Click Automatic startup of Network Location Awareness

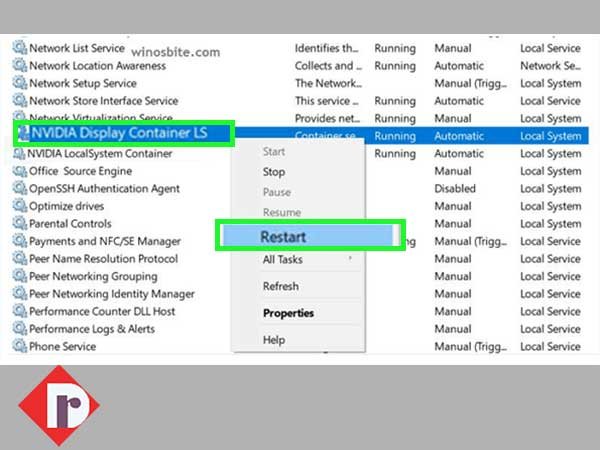[x=459, y=66]
